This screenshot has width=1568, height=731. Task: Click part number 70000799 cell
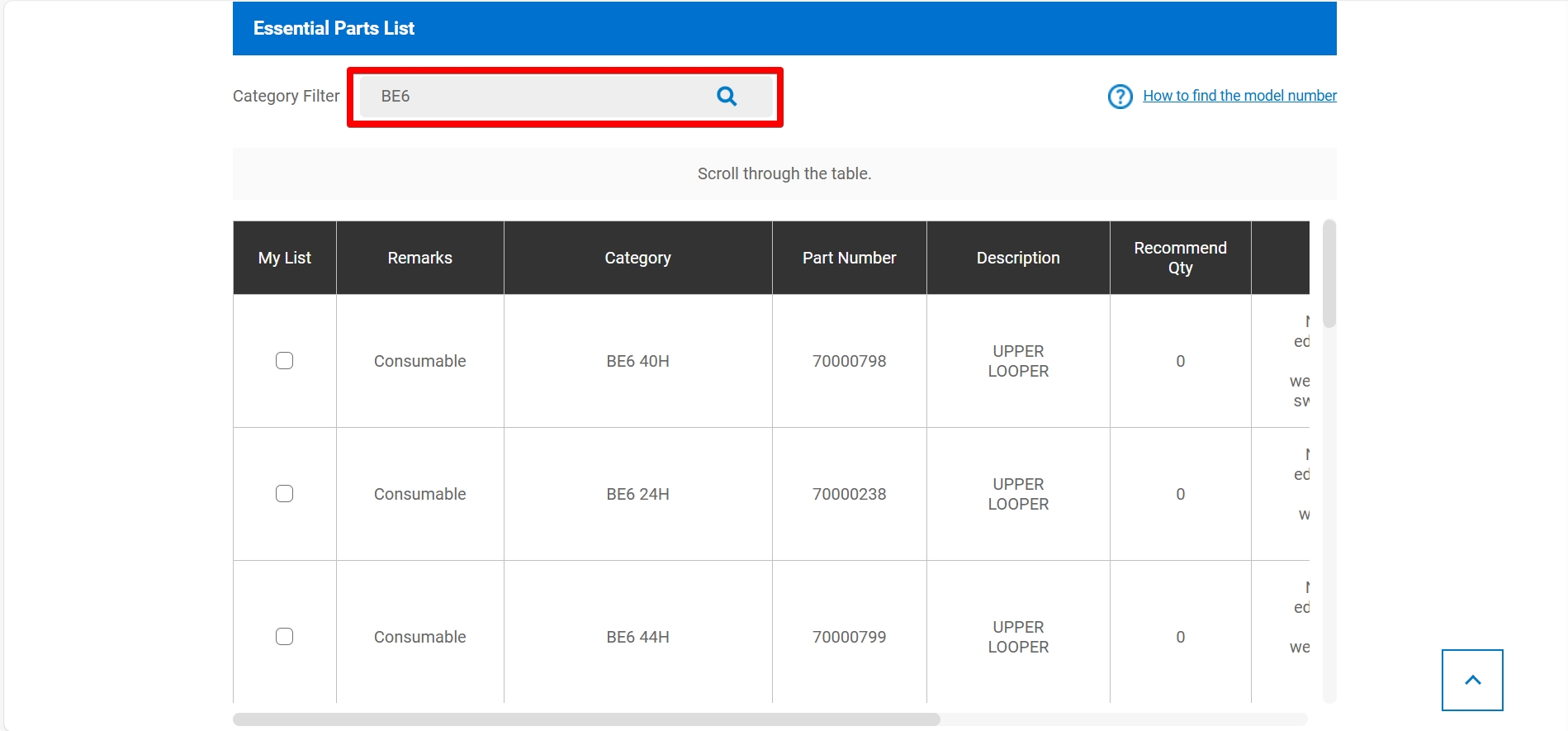[x=849, y=637]
